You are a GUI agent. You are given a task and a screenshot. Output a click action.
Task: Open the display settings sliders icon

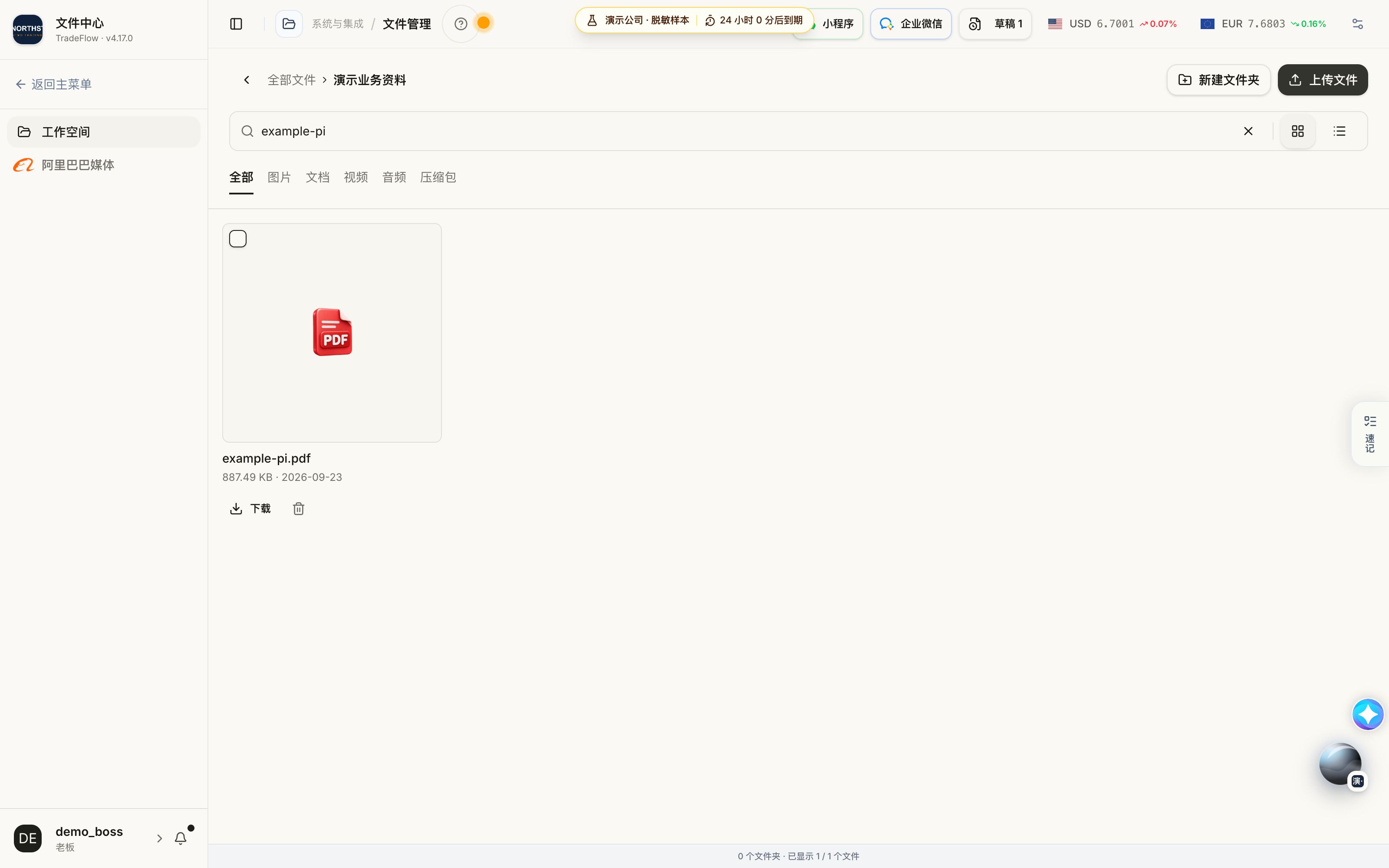pyautogui.click(x=1357, y=23)
